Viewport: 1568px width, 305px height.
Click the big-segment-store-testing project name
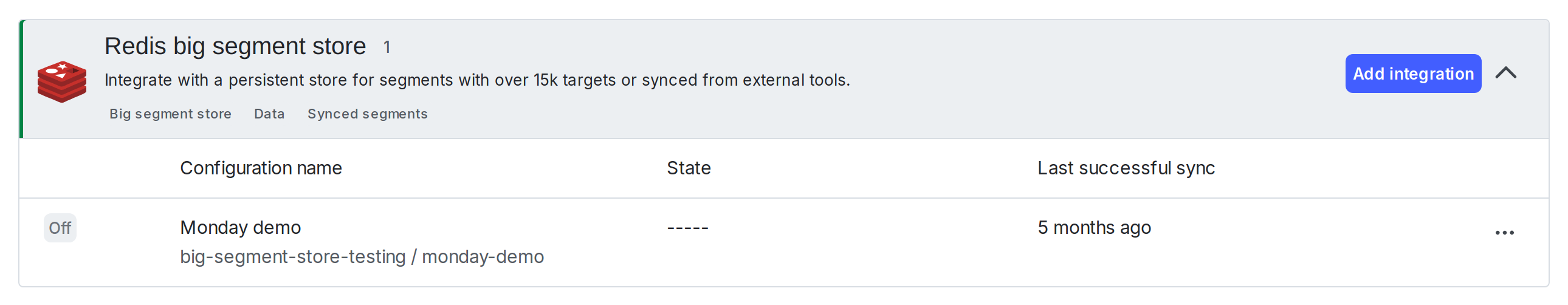coord(292,257)
